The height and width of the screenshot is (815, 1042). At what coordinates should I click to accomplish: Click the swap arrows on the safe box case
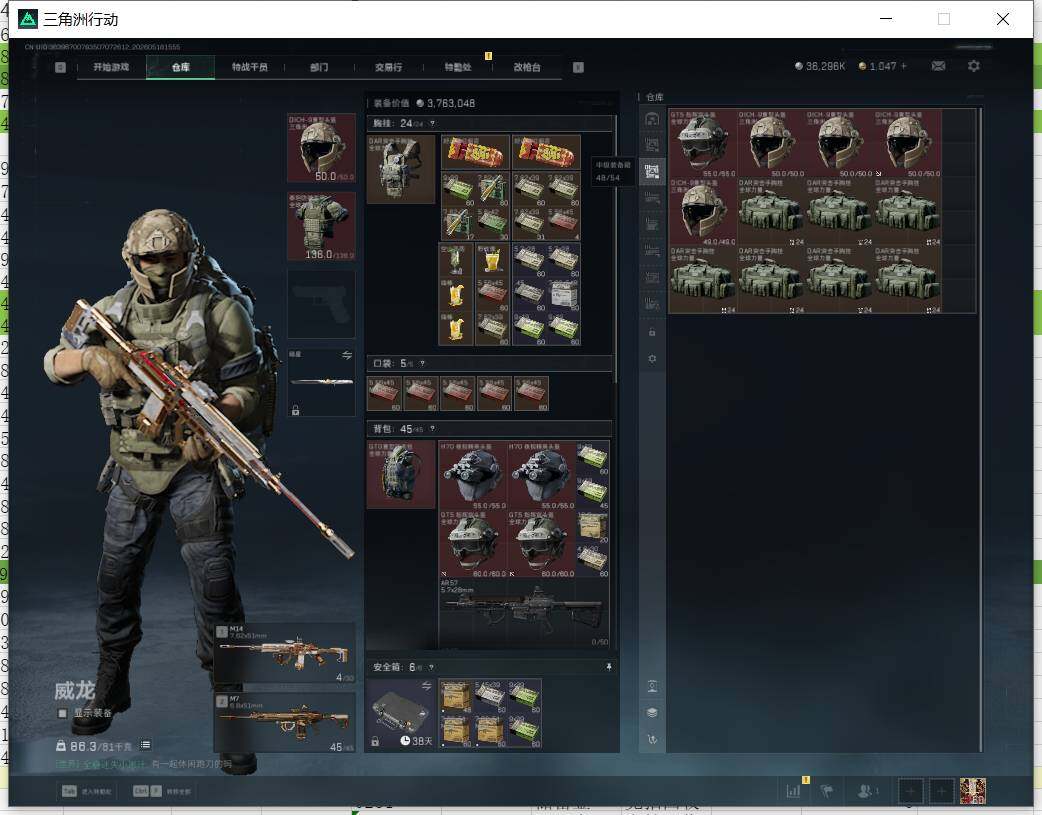427,685
